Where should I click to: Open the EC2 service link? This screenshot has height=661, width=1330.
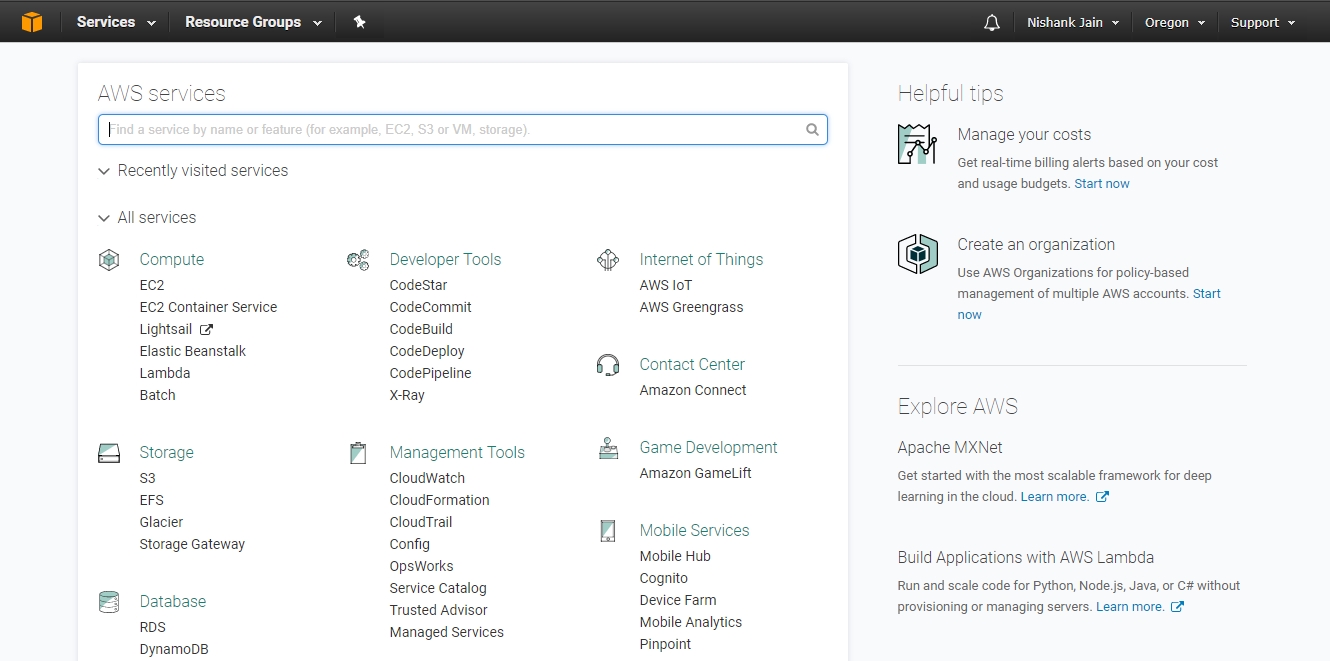tap(152, 285)
